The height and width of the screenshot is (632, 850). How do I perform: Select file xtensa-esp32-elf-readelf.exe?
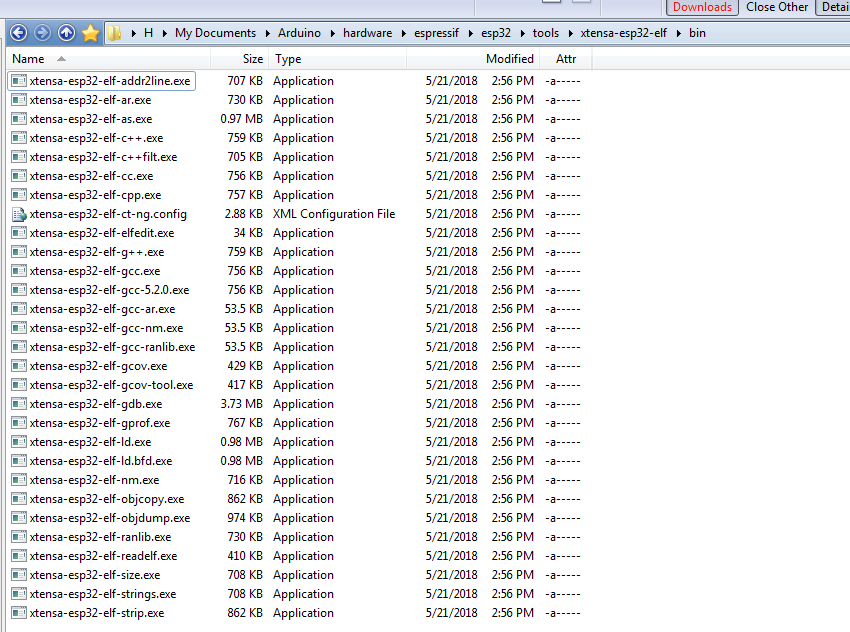[x=104, y=556]
